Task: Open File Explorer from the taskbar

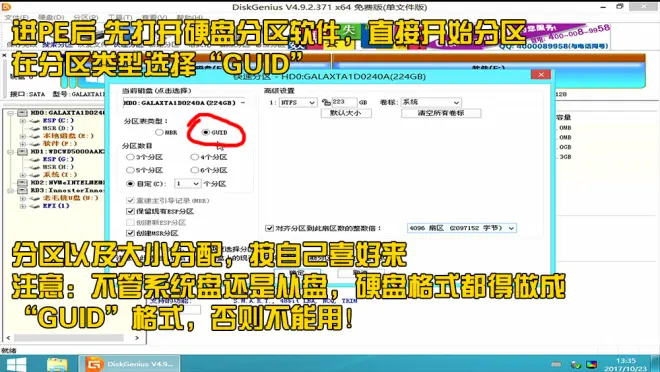Action: point(57,364)
